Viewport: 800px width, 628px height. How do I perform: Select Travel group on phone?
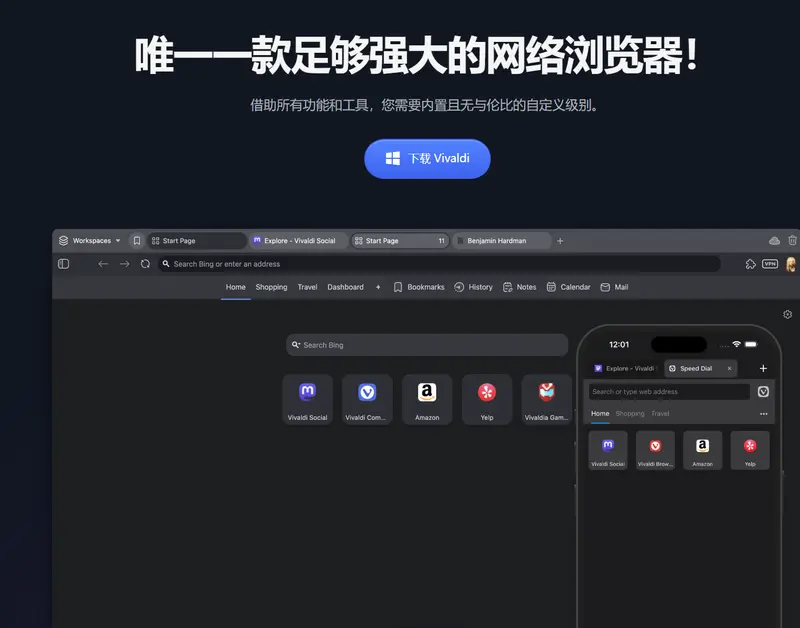[660, 414]
